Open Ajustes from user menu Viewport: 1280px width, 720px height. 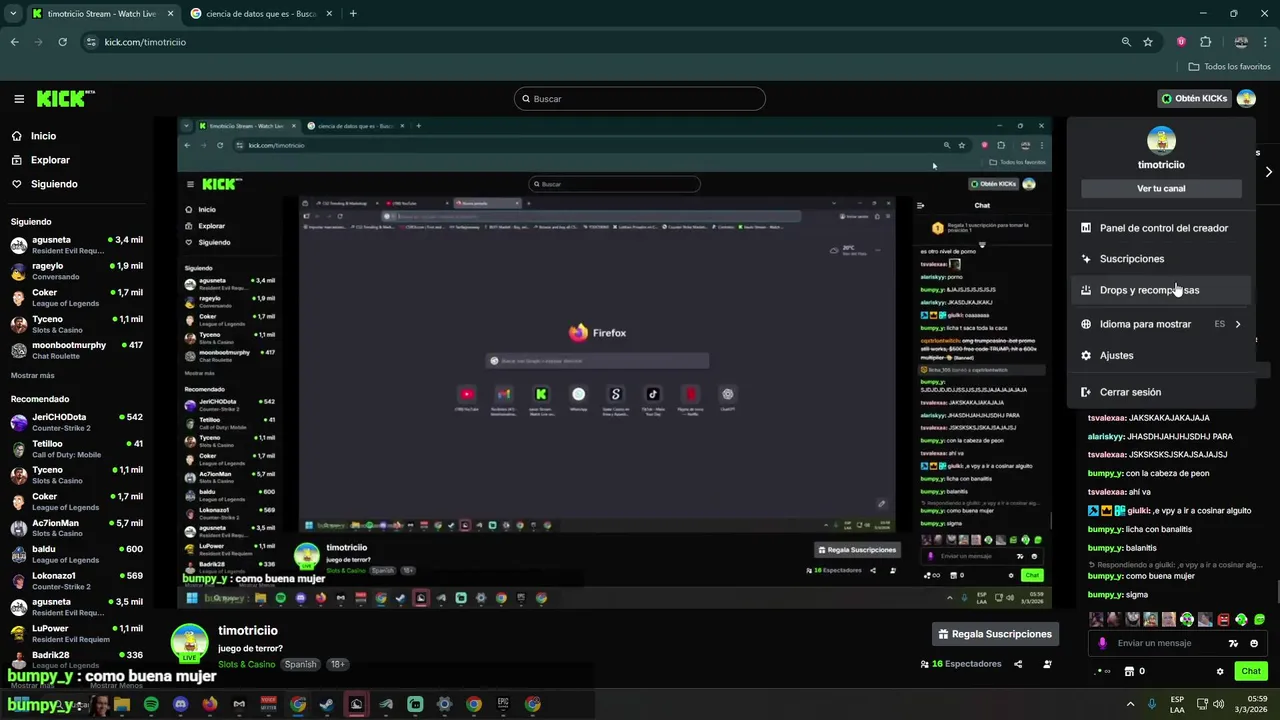point(1161,355)
